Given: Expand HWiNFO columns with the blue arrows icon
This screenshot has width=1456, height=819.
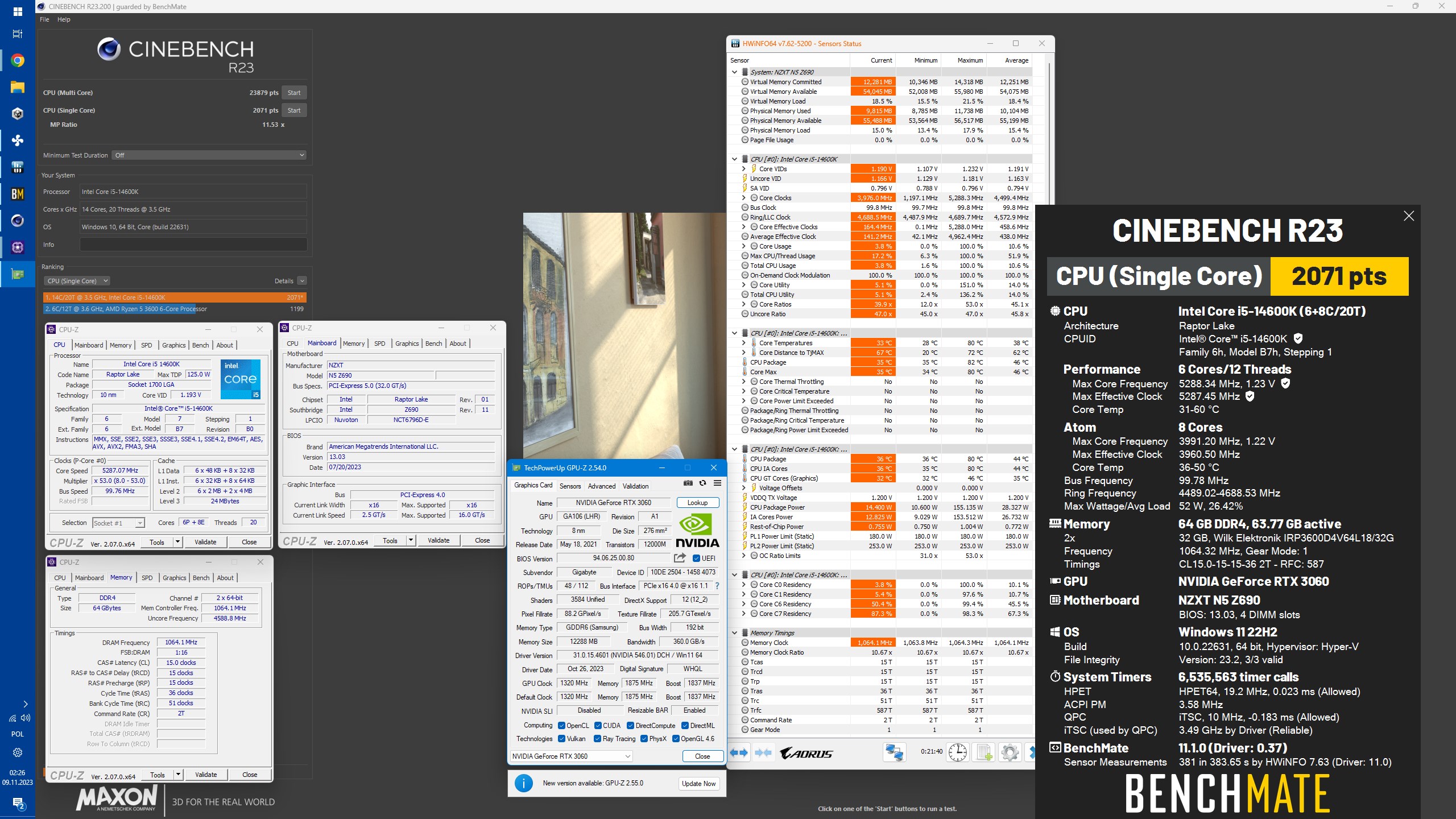Looking at the screenshot, I should tap(739, 752).
